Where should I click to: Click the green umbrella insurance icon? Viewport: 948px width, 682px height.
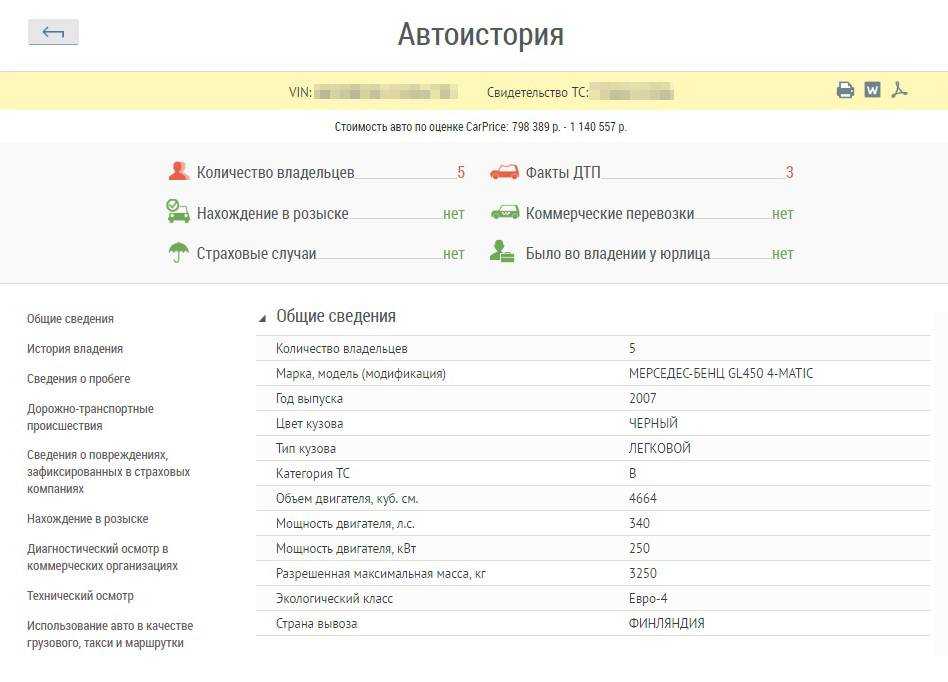click(x=178, y=253)
